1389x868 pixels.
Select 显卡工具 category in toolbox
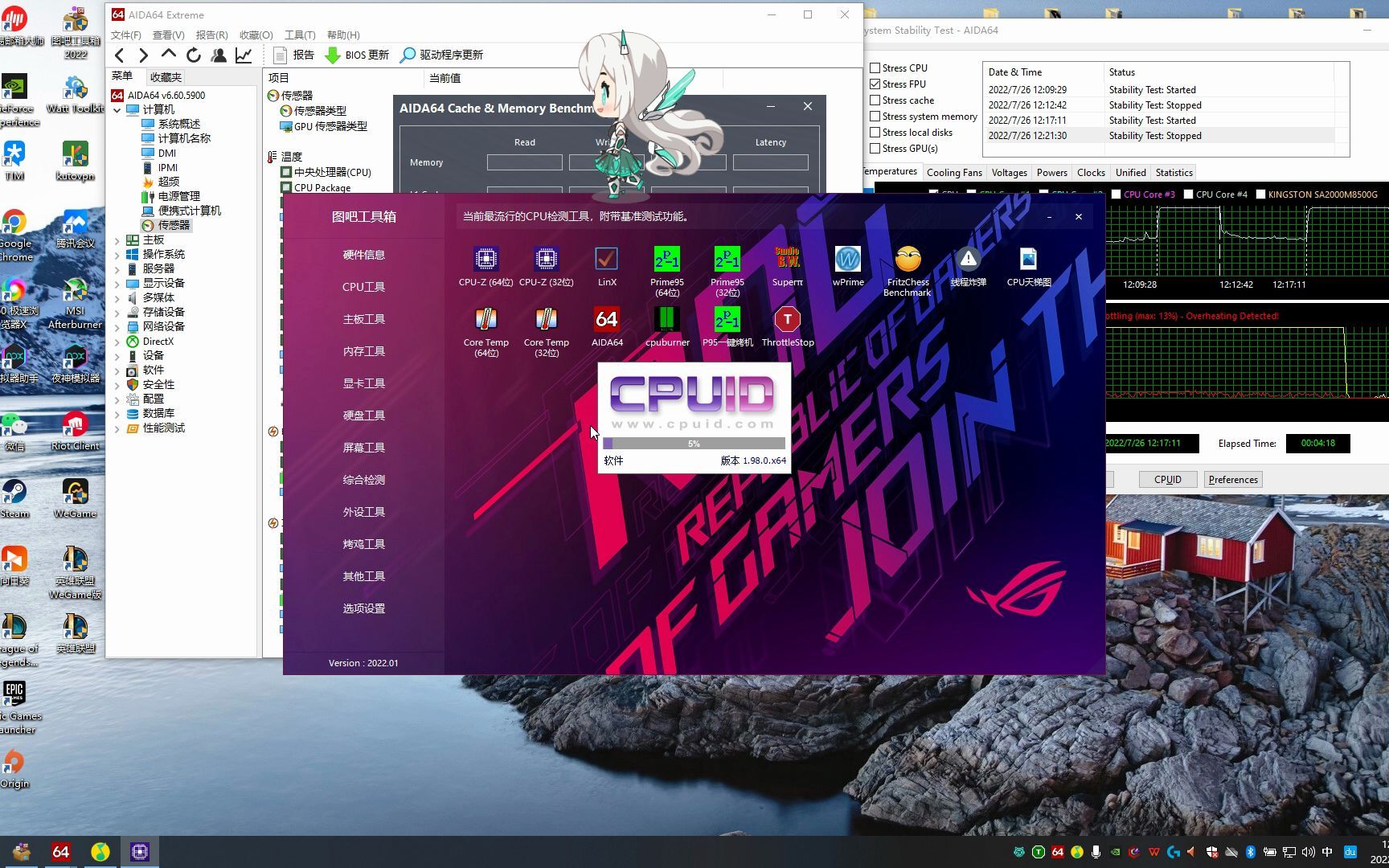tap(364, 383)
